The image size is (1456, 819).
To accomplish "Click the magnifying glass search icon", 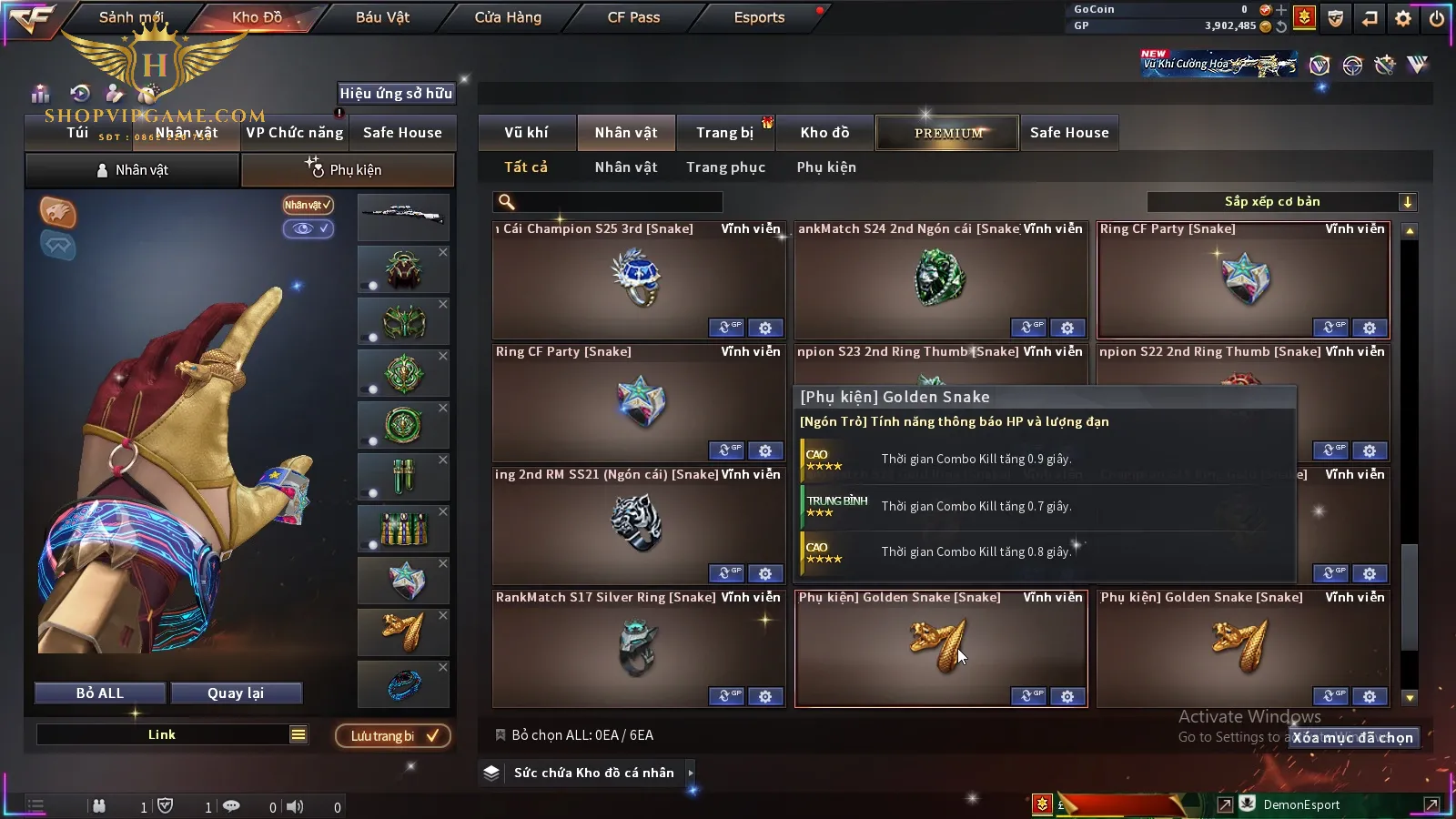I will pos(507,202).
